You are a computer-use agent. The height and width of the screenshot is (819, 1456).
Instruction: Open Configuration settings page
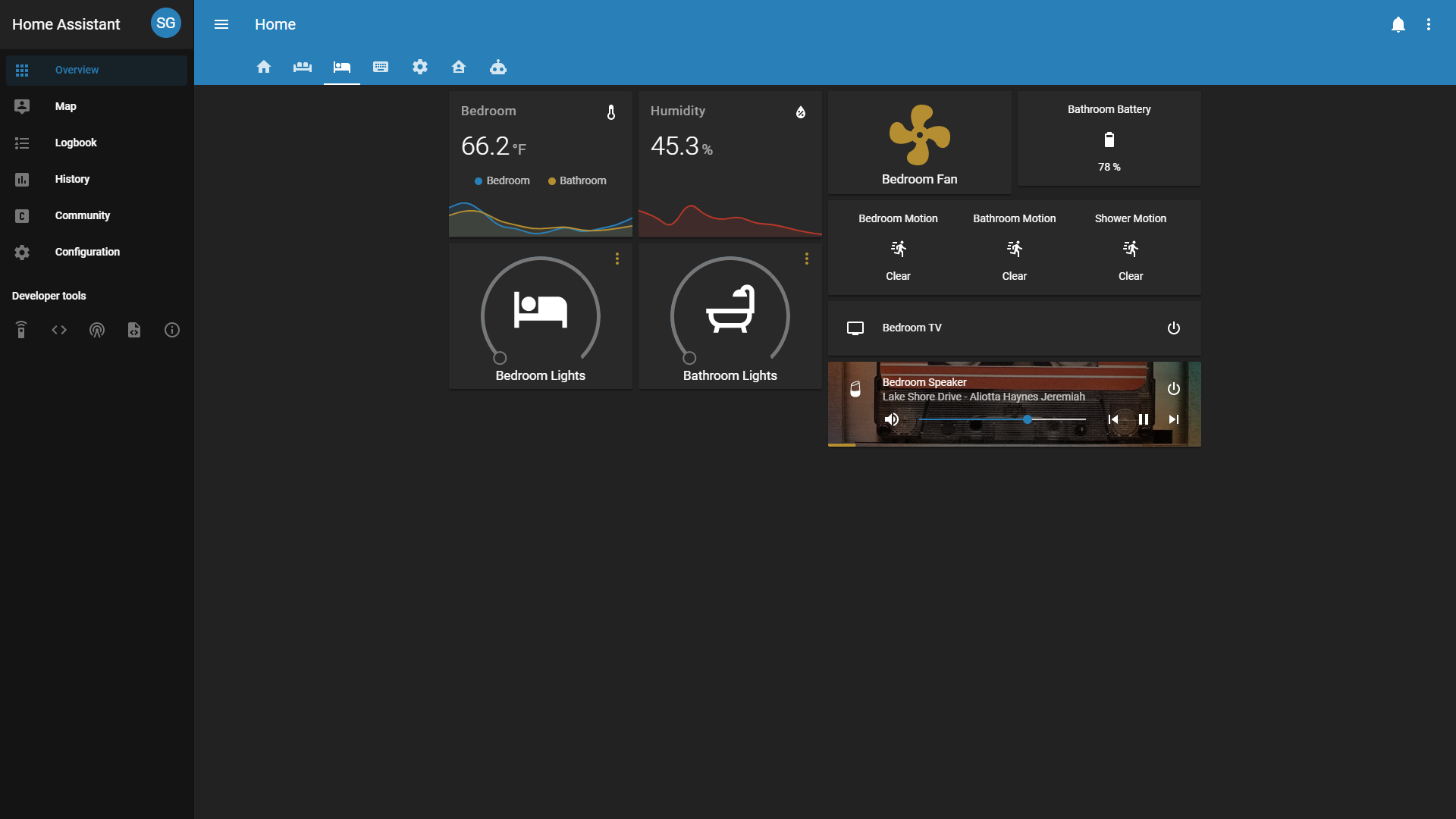point(87,252)
